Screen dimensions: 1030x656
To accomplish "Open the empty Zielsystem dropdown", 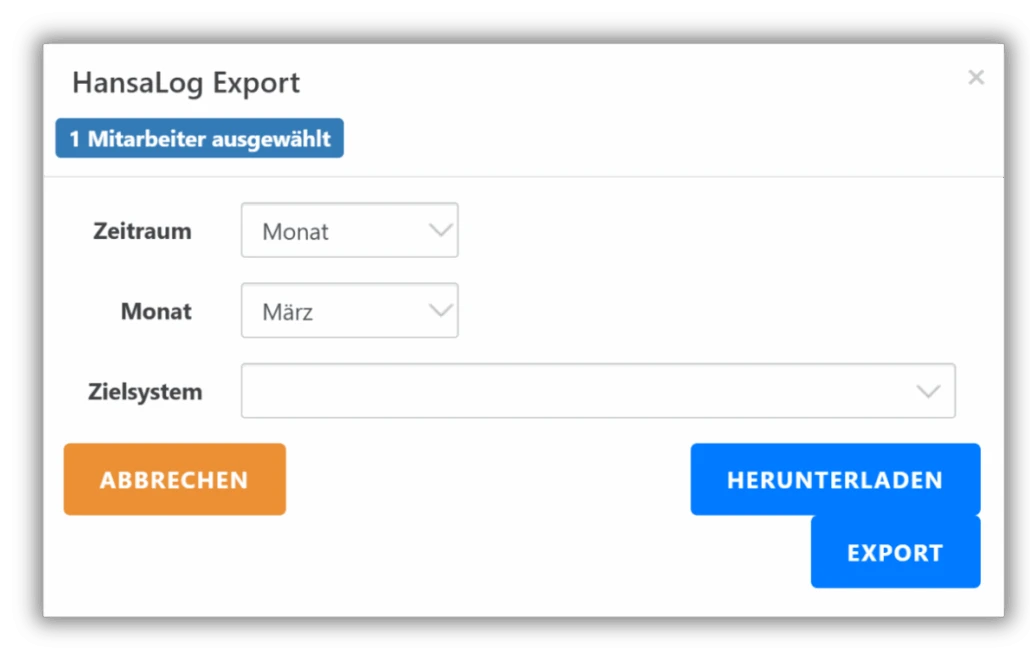I will pyautogui.click(x=598, y=390).
